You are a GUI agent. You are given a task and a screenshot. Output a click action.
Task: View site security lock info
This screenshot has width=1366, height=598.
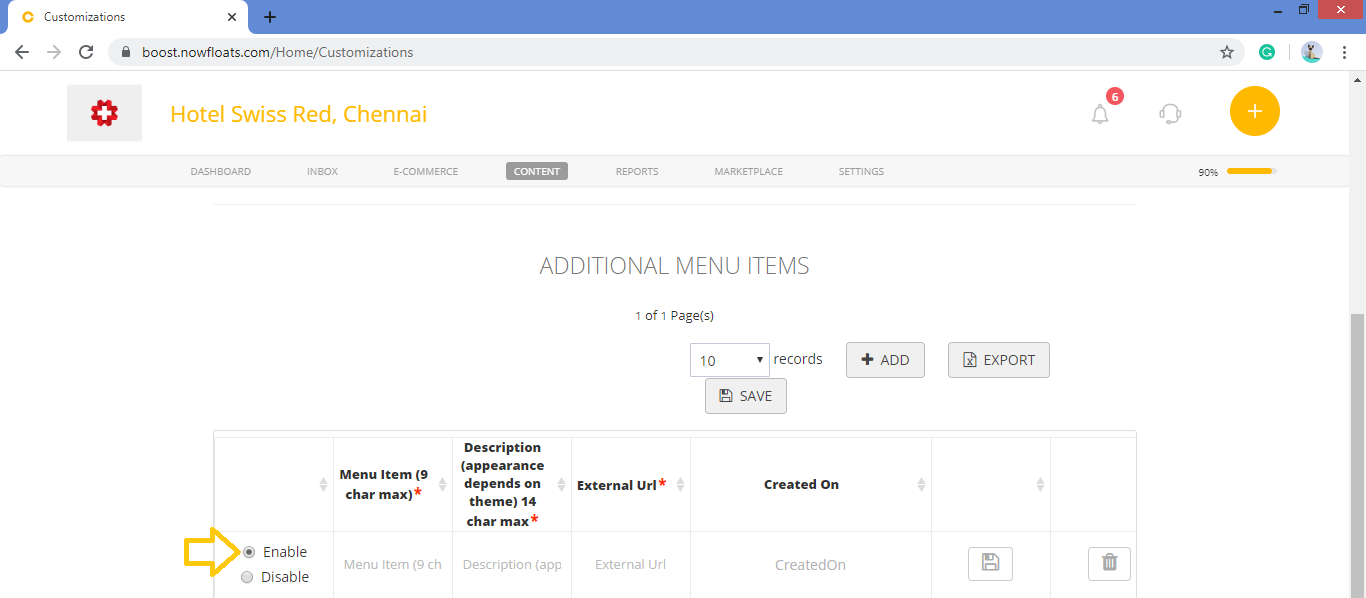click(126, 52)
